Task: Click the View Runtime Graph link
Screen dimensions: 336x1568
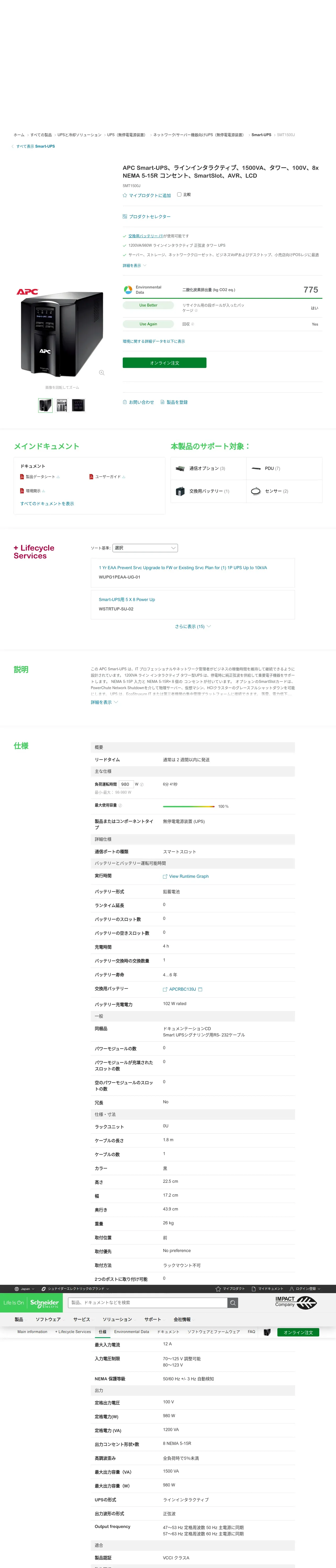Action: (188, 877)
